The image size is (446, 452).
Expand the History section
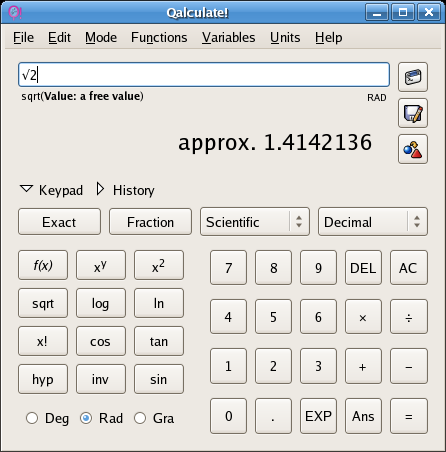[x=125, y=190]
